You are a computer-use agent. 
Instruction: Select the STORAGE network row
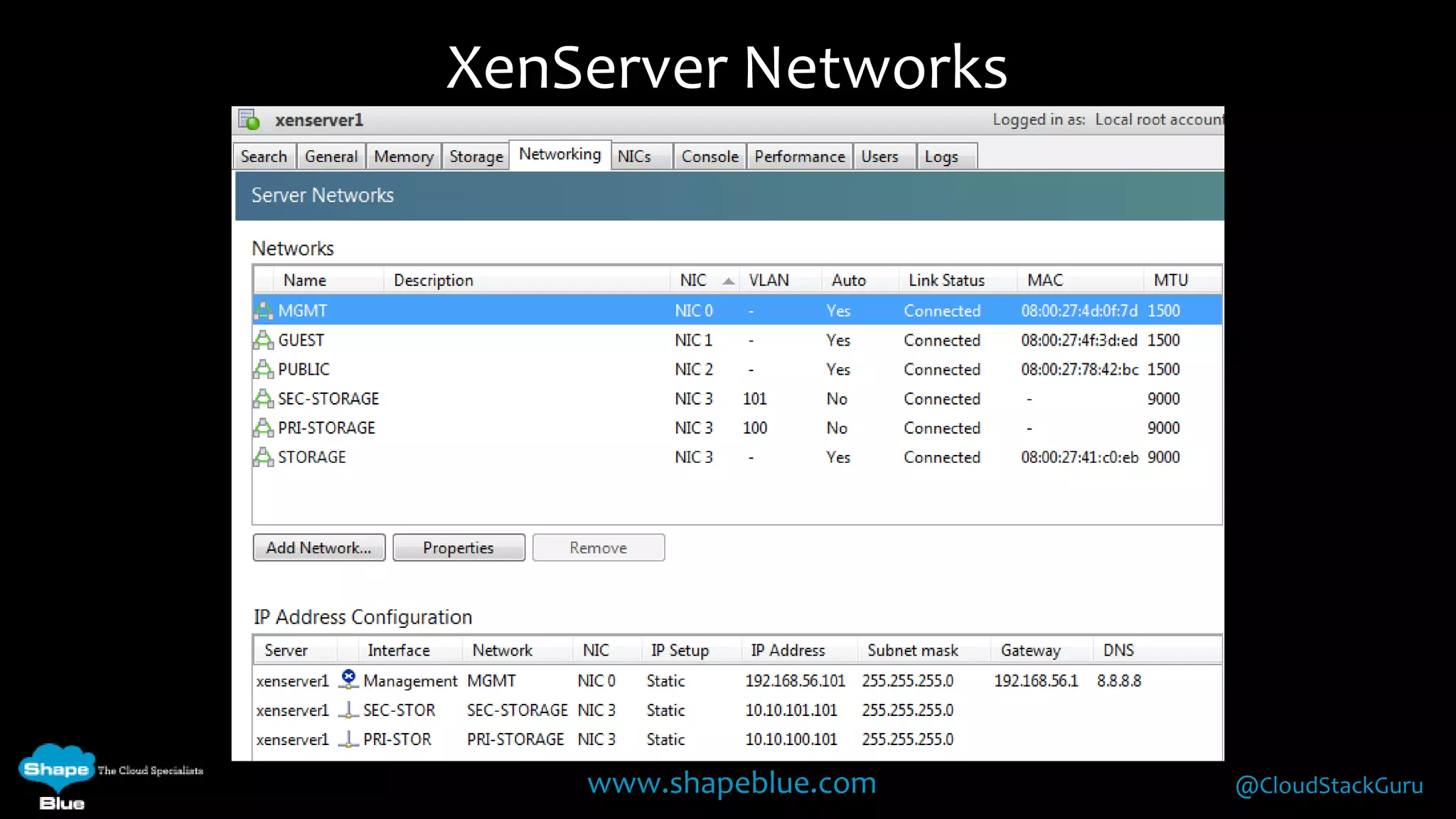coord(737,457)
